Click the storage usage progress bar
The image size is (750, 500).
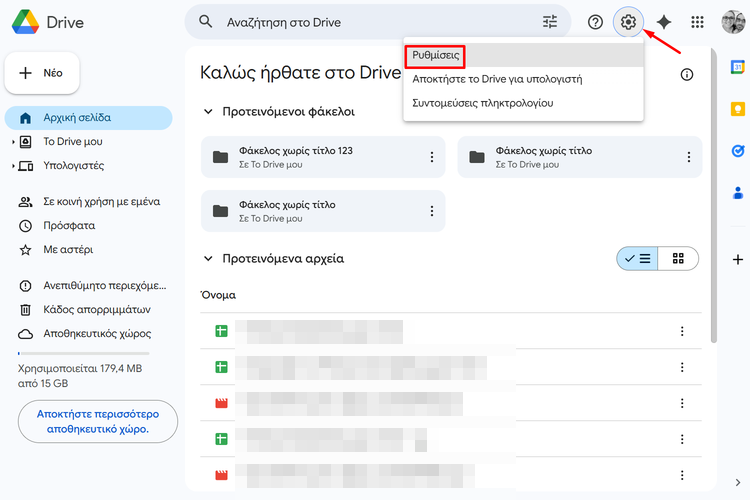(84, 354)
